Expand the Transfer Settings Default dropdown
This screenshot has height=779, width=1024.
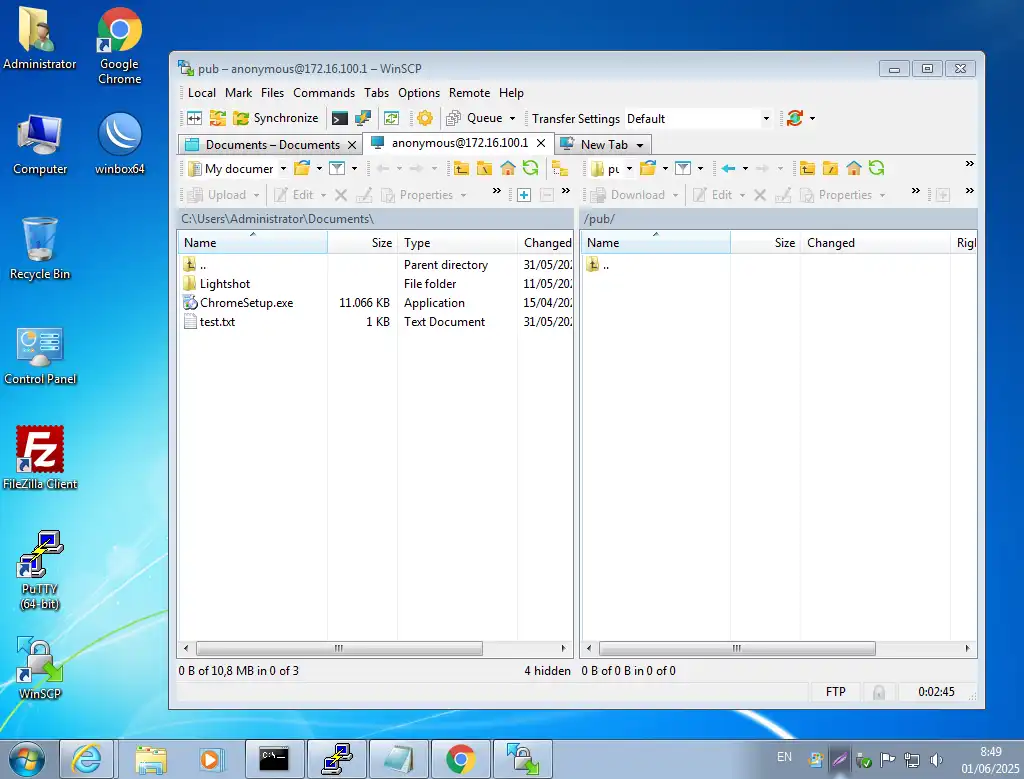(766, 118)
